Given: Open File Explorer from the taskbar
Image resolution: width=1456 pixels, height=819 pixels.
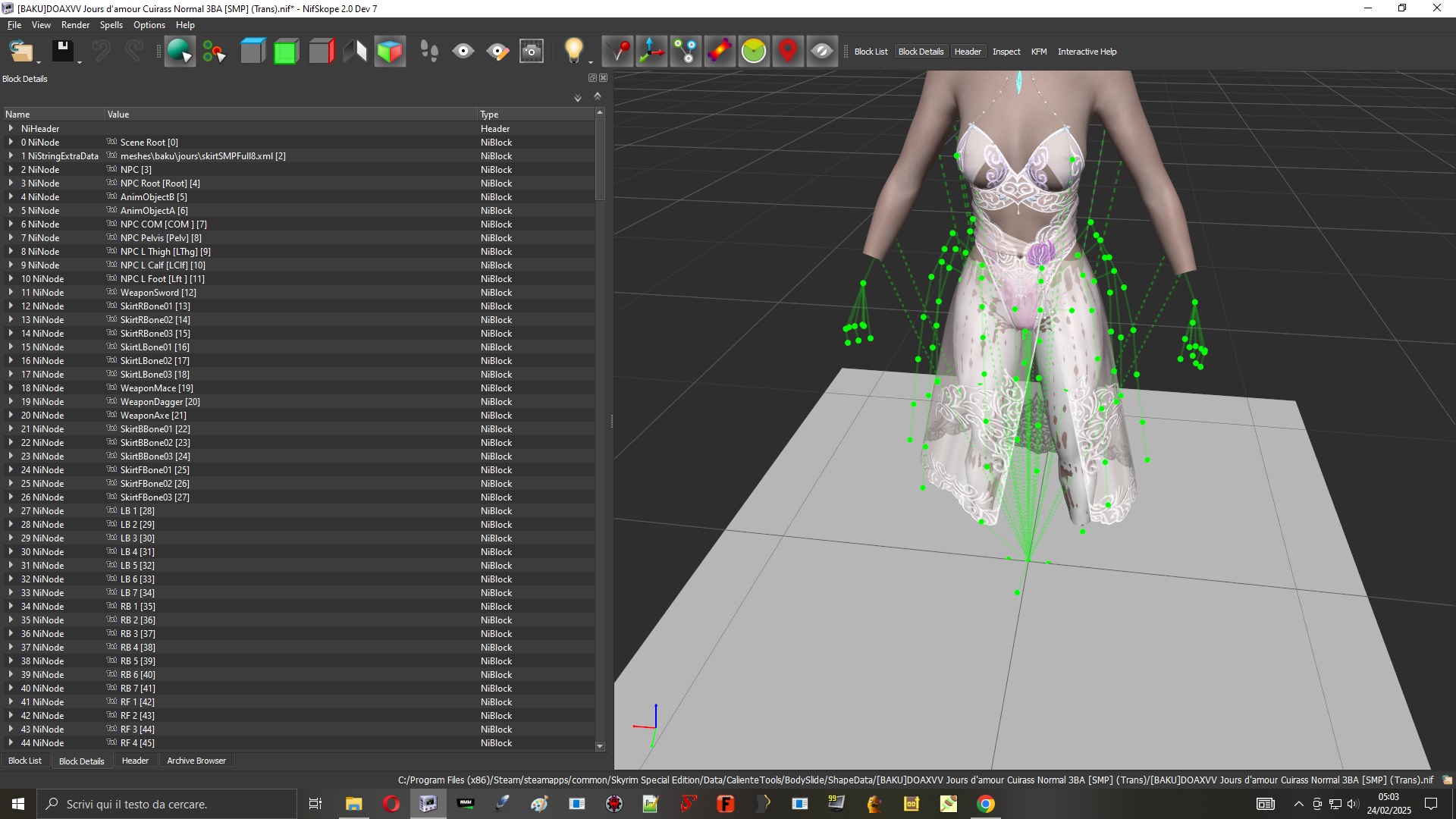Looking at the screenshot, I should click(354, 804).
